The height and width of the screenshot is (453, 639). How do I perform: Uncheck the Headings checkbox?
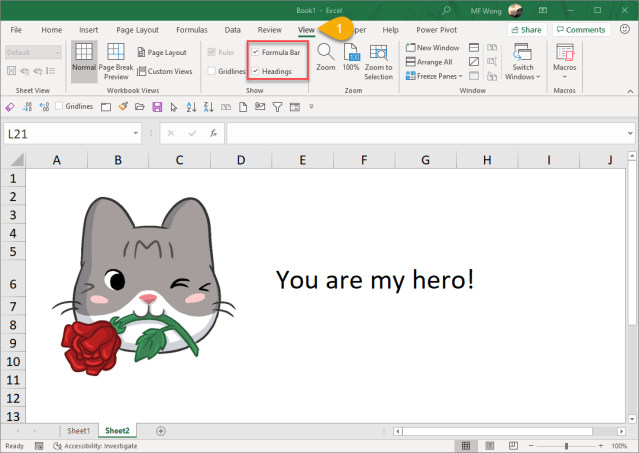pos(256,71)
